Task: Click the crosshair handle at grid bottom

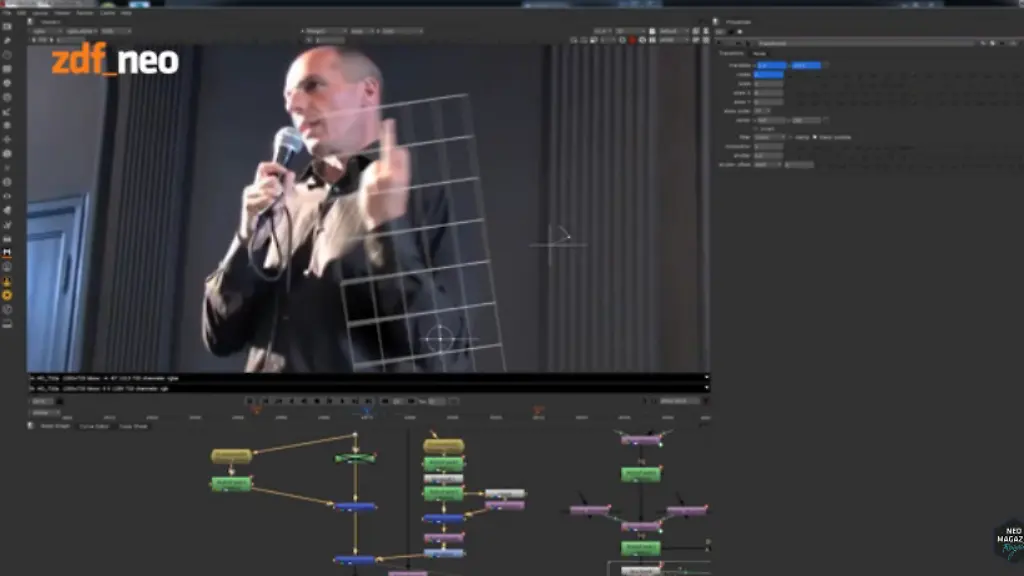Action: (x=438, y=338)
